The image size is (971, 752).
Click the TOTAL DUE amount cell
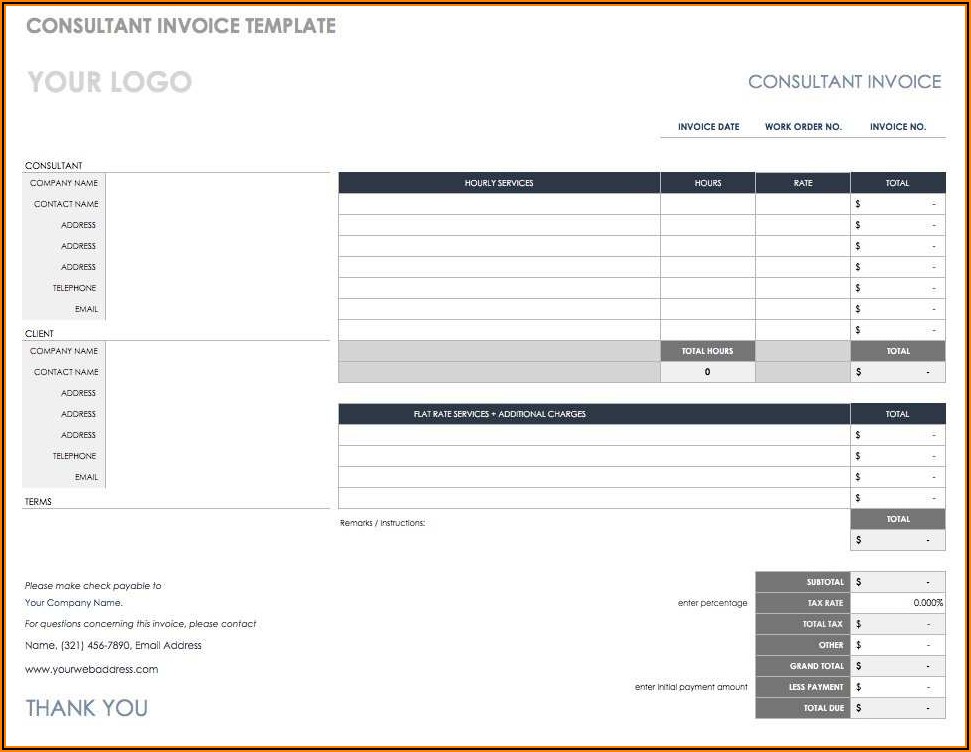pos(897,708)
